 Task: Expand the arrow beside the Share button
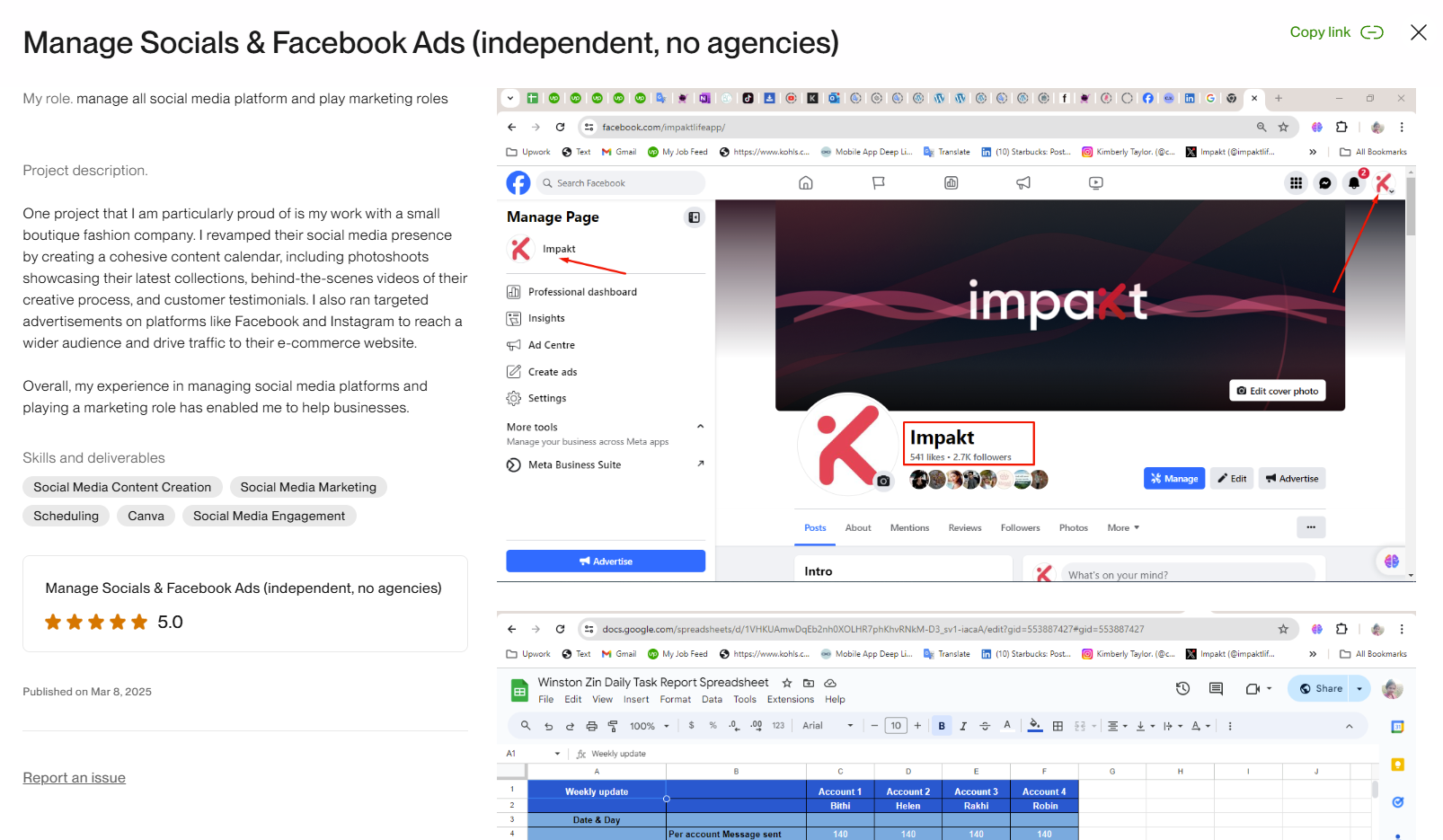[x=1359, y=689]
